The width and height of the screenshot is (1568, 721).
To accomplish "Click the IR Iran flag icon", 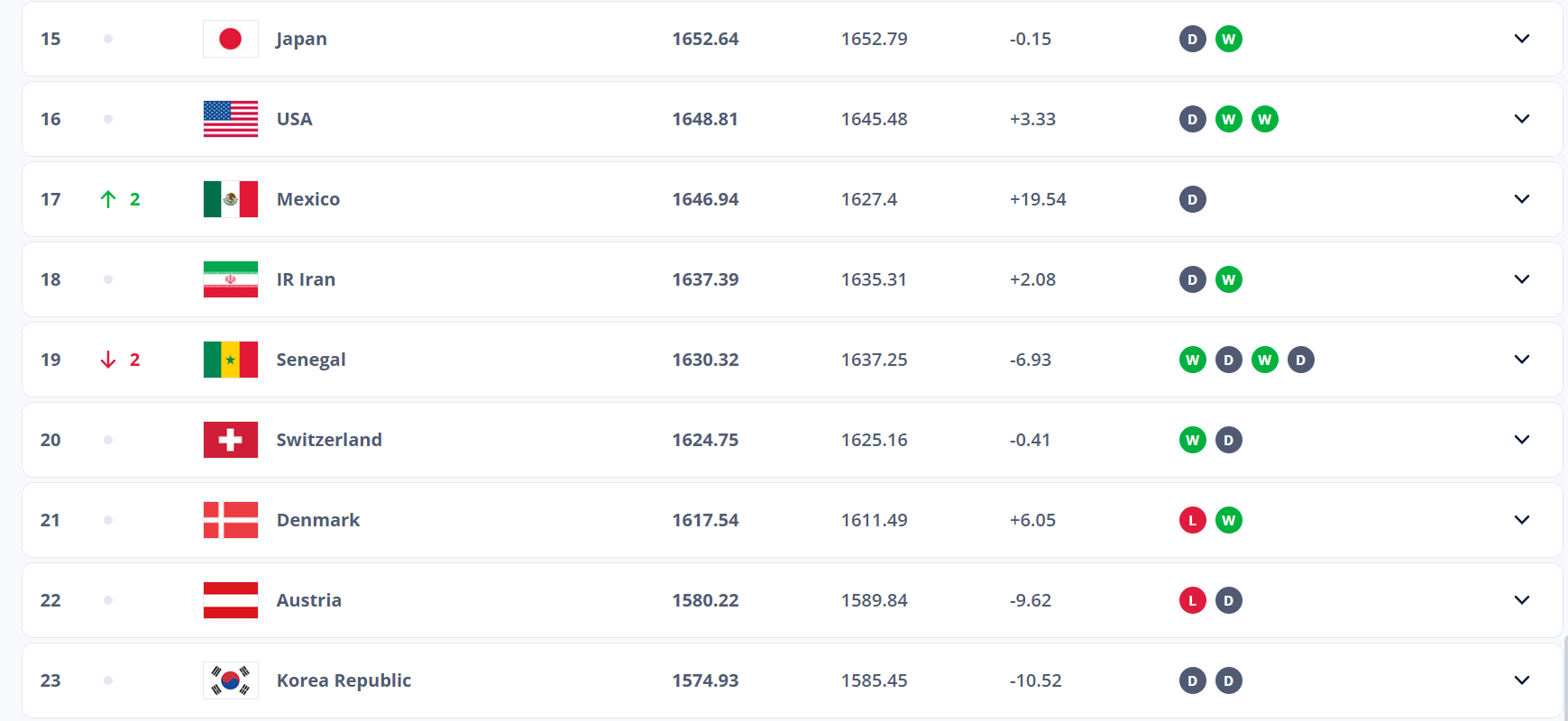I will pyautogui.click(x=231, y=279).
